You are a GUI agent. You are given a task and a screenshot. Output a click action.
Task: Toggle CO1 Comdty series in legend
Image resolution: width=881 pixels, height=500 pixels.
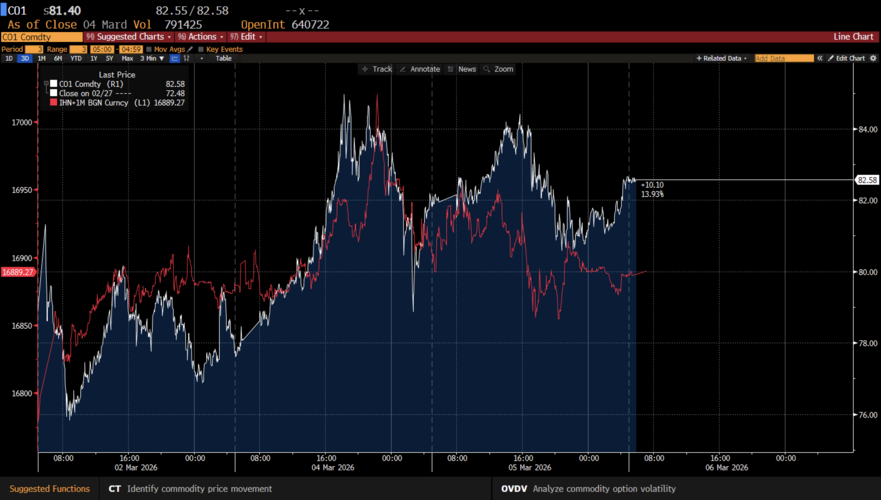pos(53,84)
